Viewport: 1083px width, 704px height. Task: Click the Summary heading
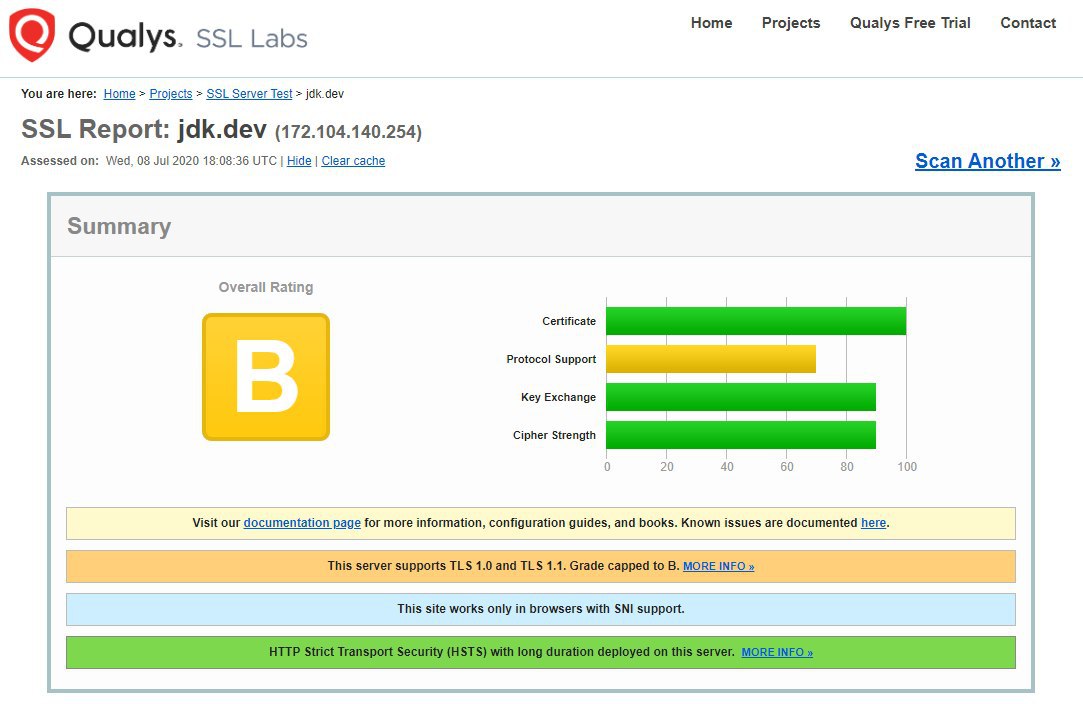click(119, 226)
